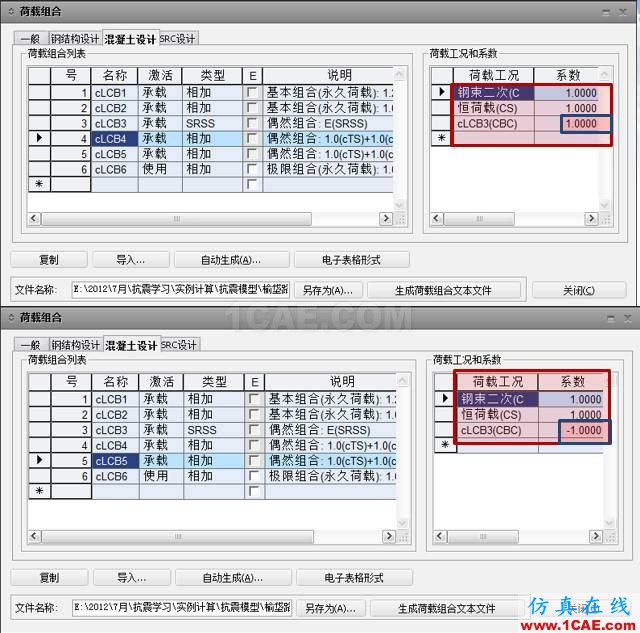Click row 5 pointer arrow in bottom list
The height and width of the screenshot is (633, 640).
click(x=40, y=460)
